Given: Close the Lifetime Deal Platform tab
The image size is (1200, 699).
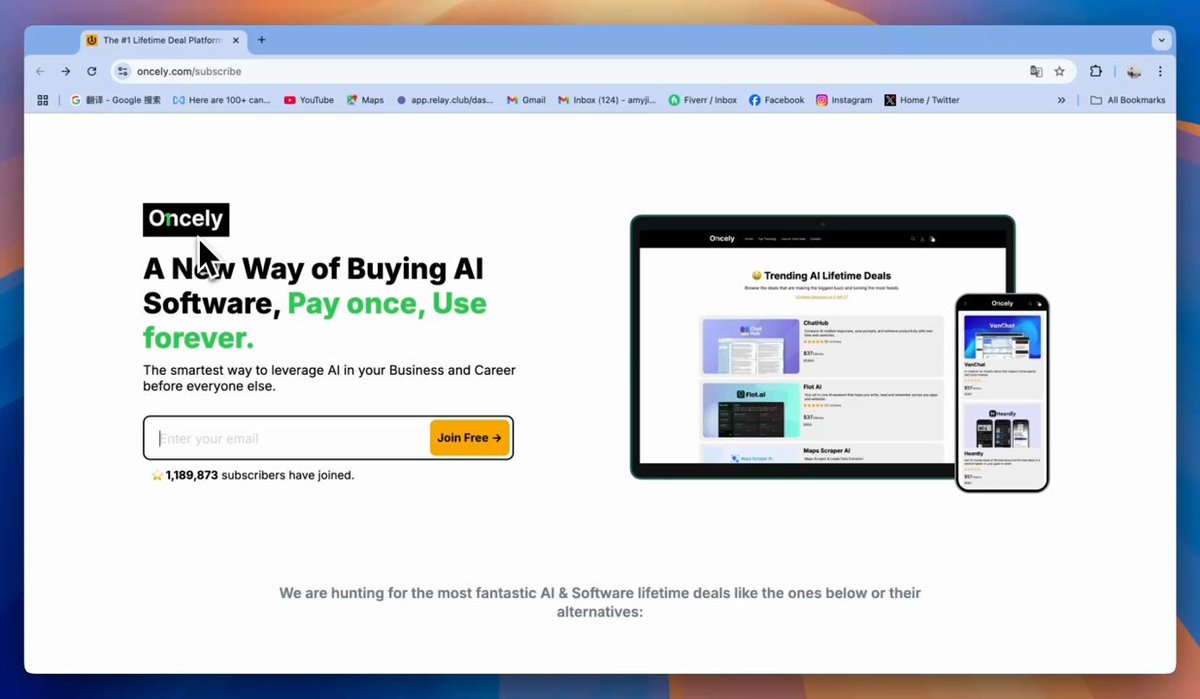Looking at the screenshot, I should point(238,40).
